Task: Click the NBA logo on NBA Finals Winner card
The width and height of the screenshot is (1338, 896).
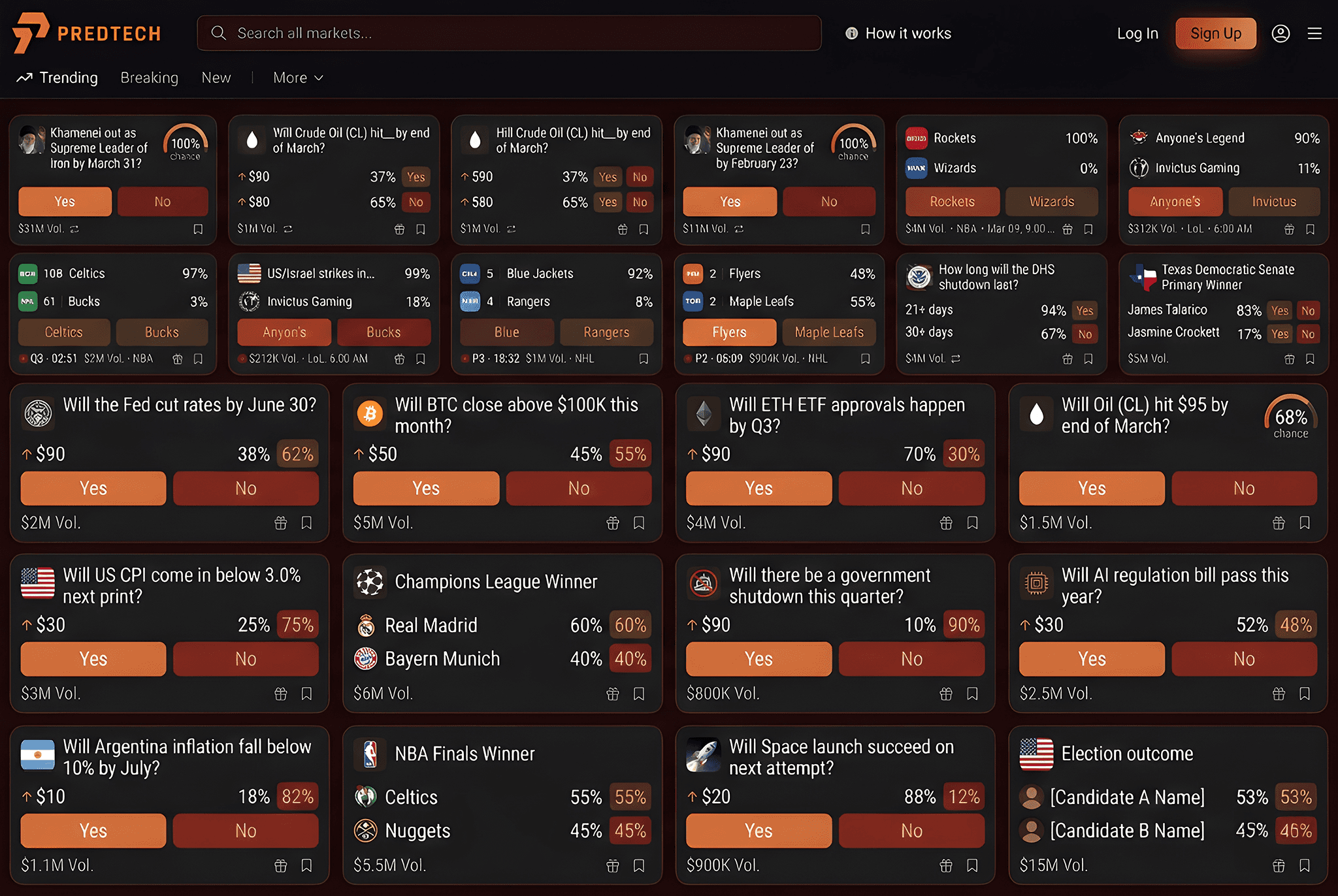Action: pos(370,754)
